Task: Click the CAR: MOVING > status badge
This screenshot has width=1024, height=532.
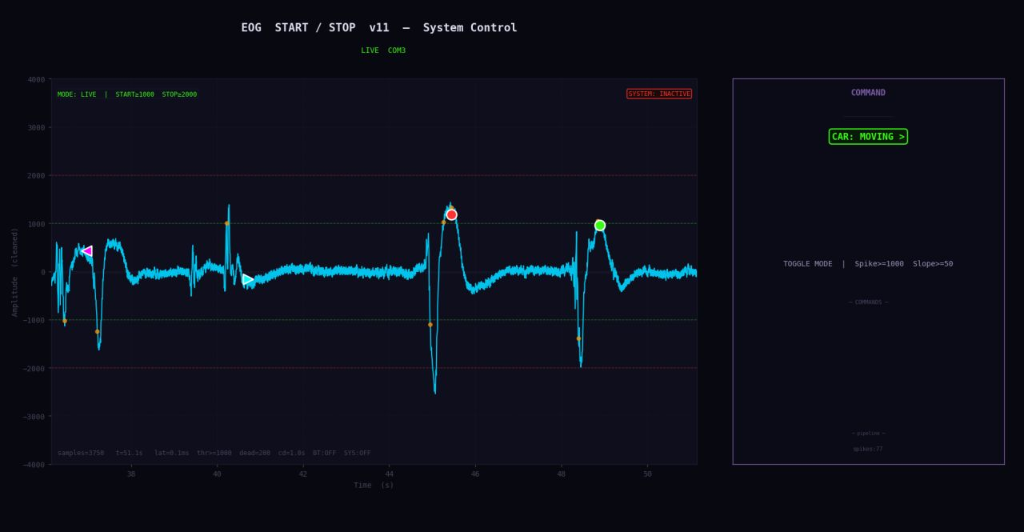Action: pyautogui.click(x=868, y=136)
